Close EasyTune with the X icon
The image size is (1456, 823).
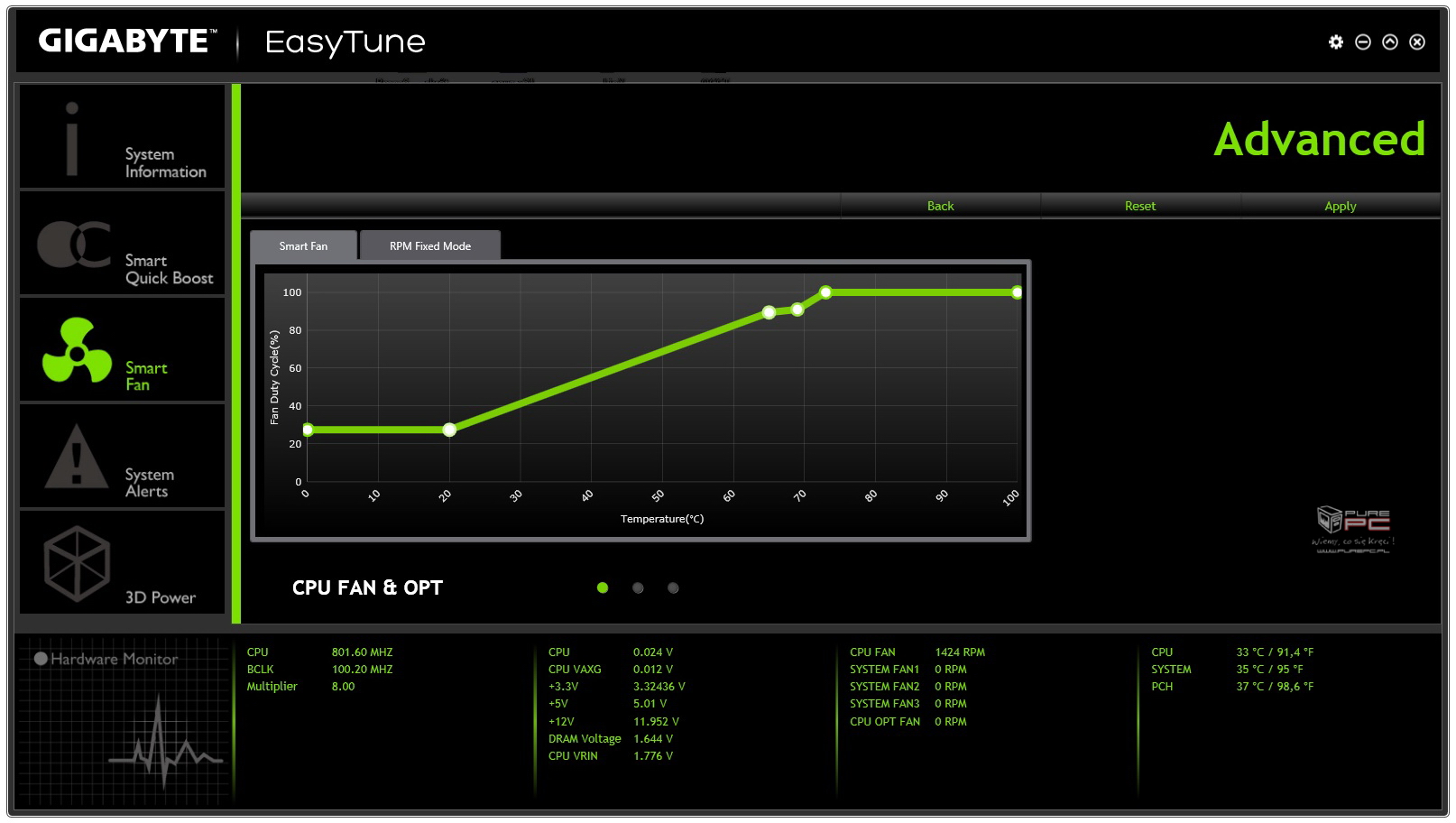[1417, 42]
